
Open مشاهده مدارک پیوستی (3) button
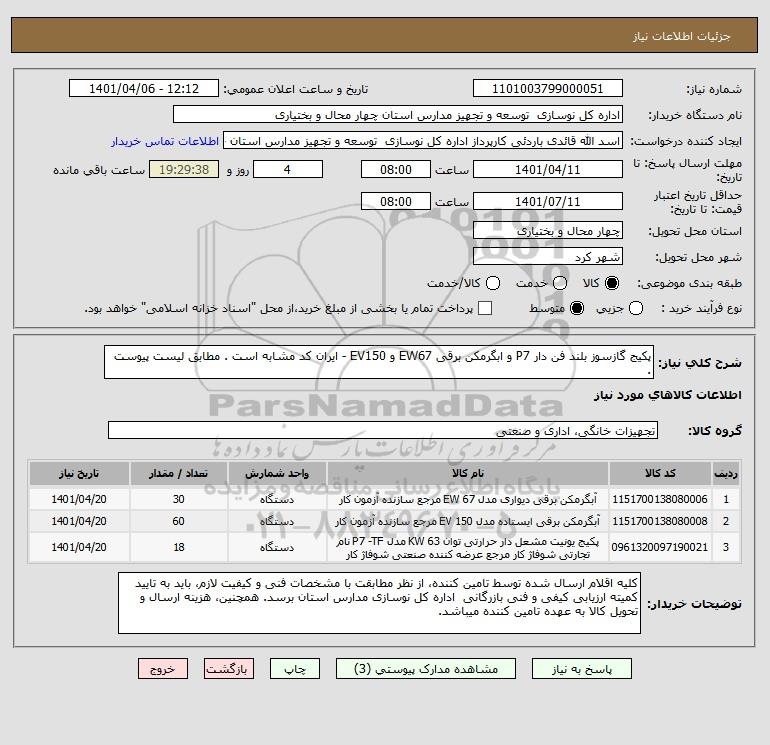click(x=426, y=669)
